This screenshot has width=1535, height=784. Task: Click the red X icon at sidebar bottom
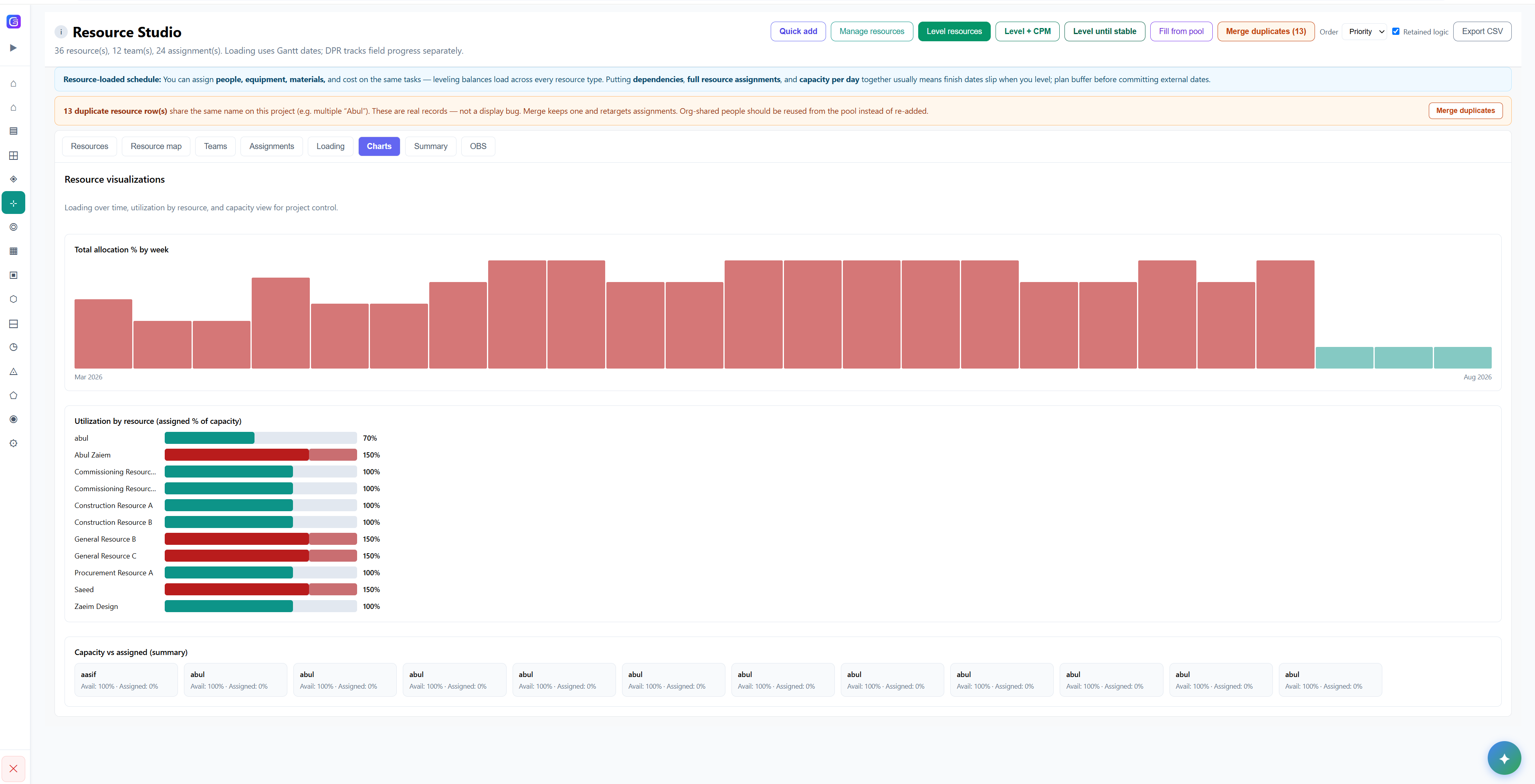13,768
